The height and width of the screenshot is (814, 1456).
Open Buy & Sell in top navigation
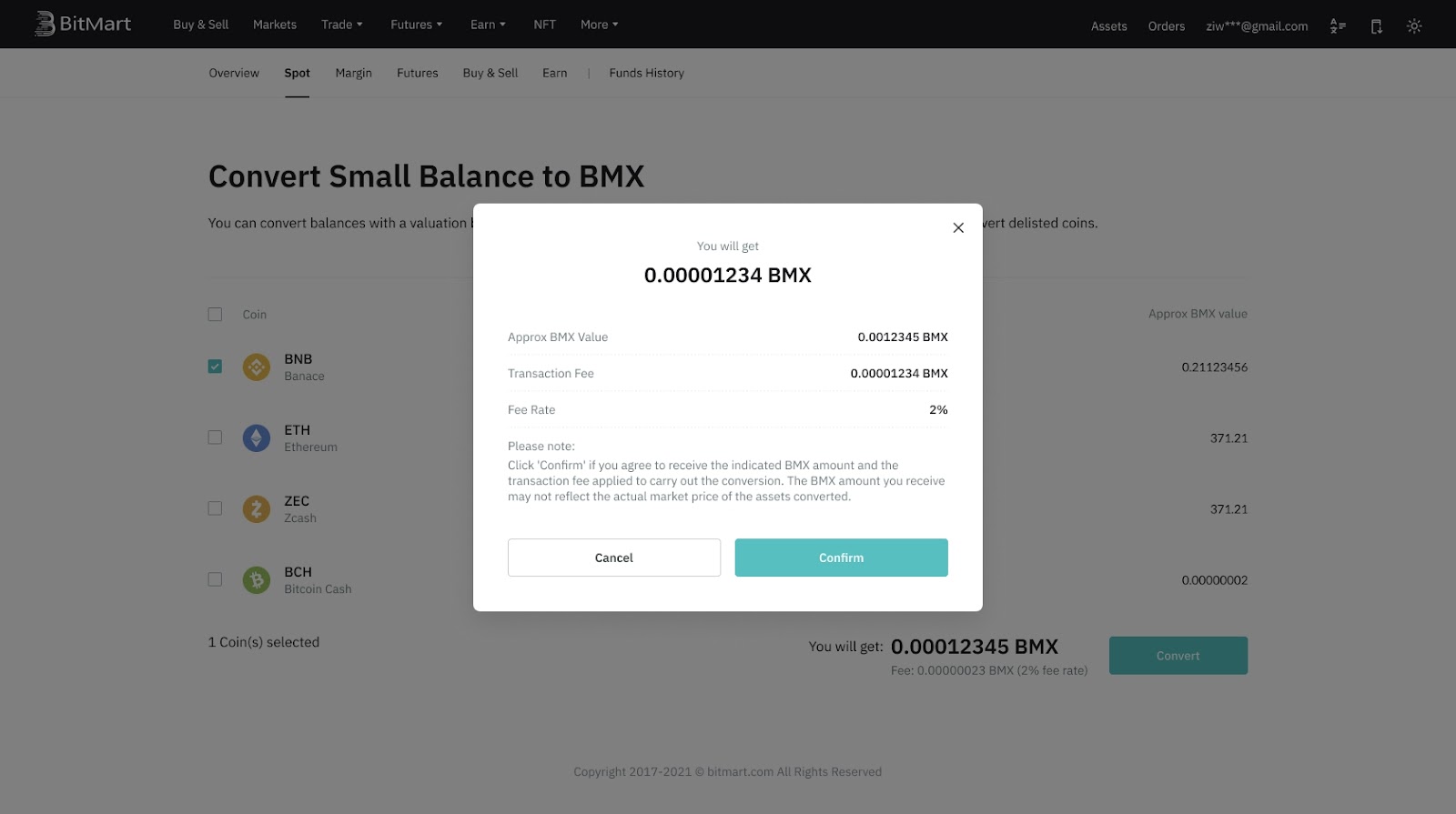[201, 25]
